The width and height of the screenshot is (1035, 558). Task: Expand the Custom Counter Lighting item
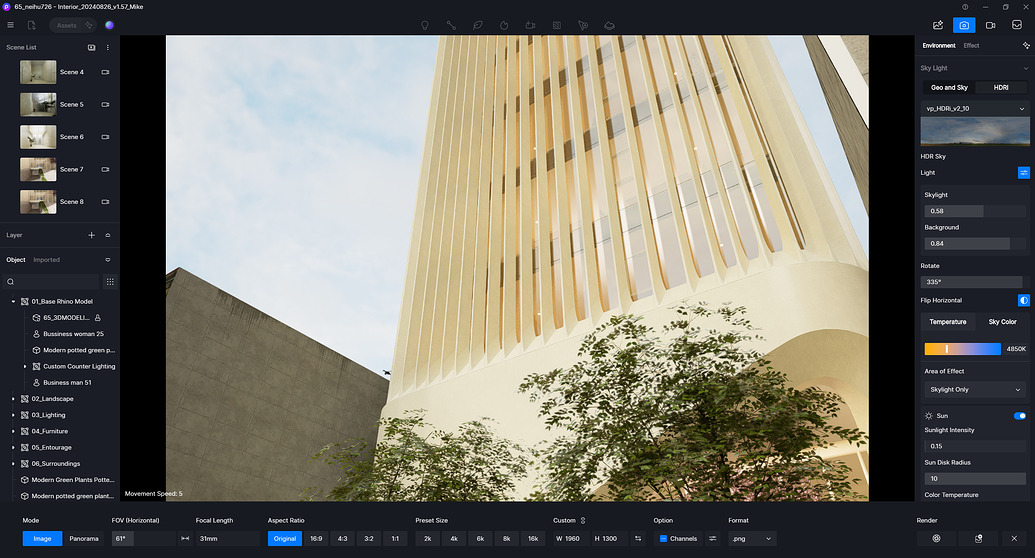(25, 366)
